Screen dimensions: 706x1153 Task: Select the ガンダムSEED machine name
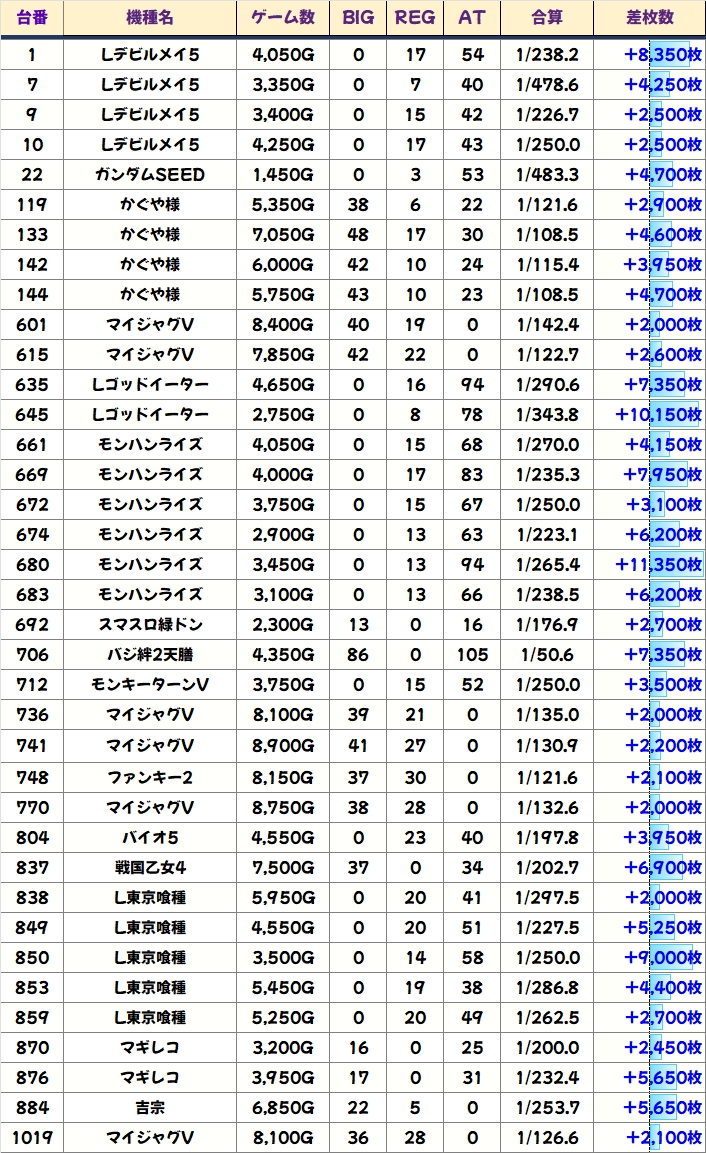point(150,175)
